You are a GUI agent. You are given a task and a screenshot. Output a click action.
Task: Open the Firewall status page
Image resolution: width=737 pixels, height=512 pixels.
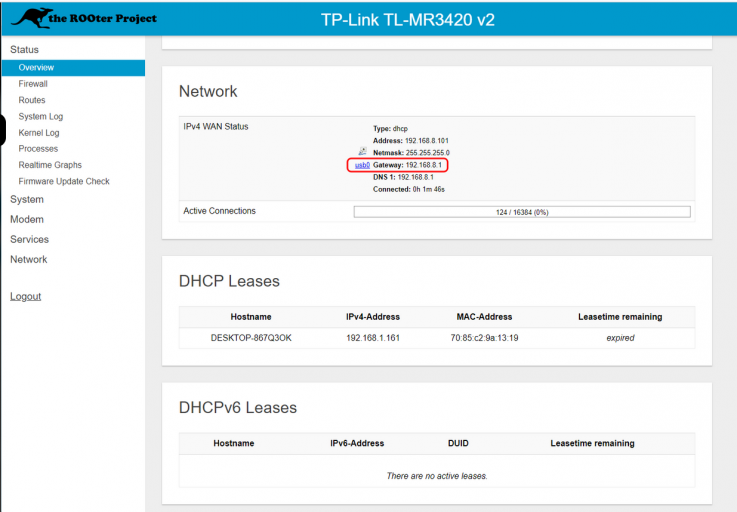click(33, 84)
